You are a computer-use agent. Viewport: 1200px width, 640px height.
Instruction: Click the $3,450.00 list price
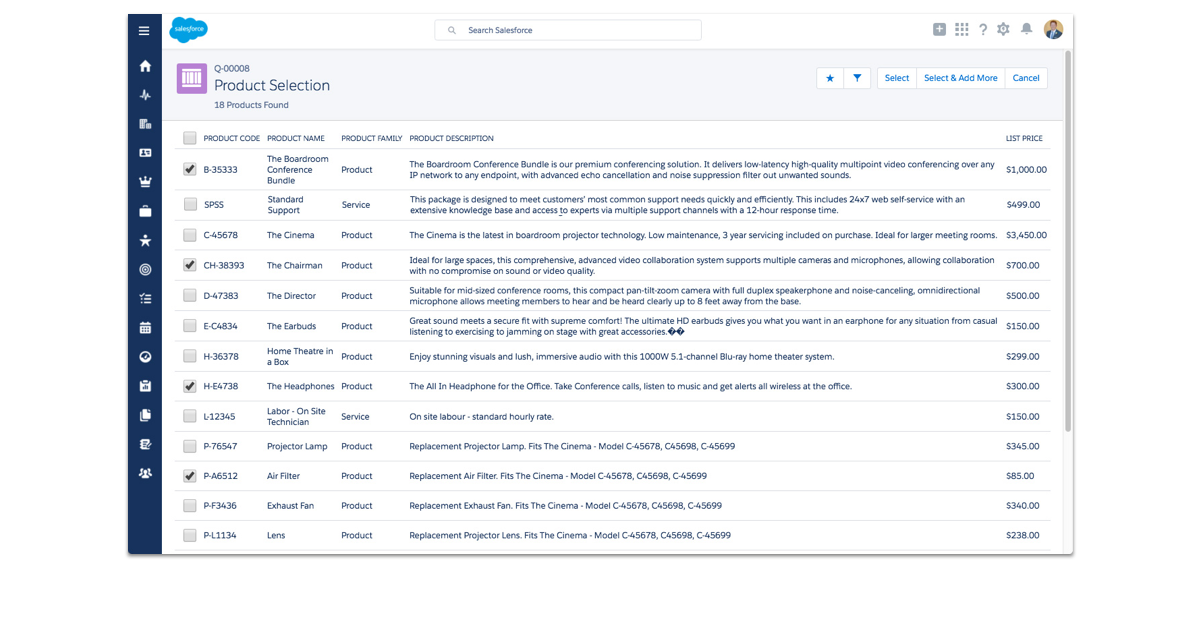1027,235
